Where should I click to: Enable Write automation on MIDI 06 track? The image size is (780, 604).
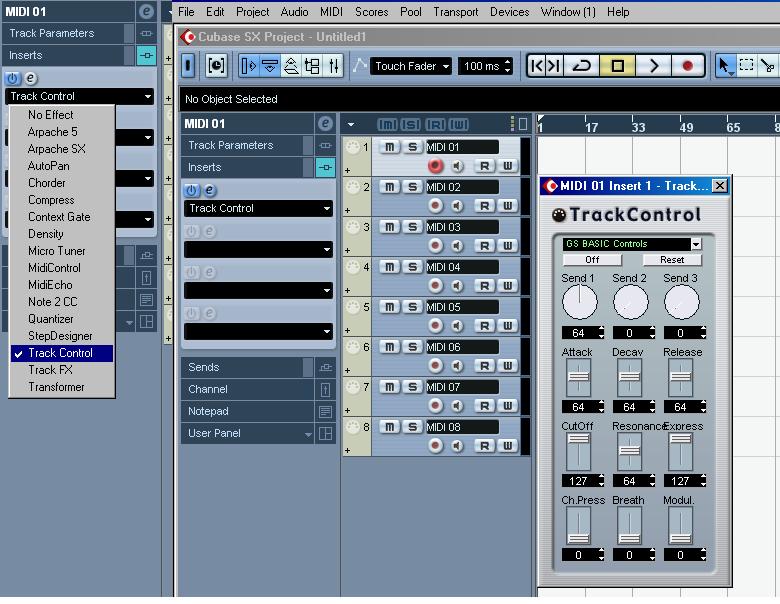click(x=507, y=366)
